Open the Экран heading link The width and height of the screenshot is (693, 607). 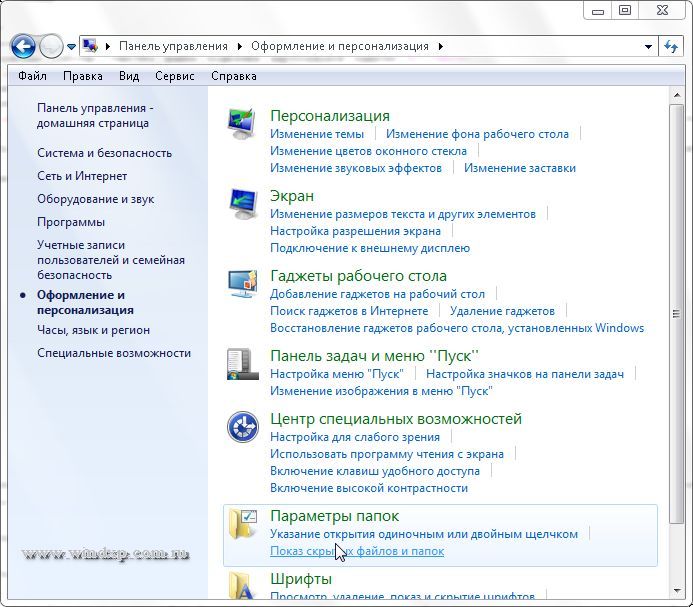[x=292, y=196]
